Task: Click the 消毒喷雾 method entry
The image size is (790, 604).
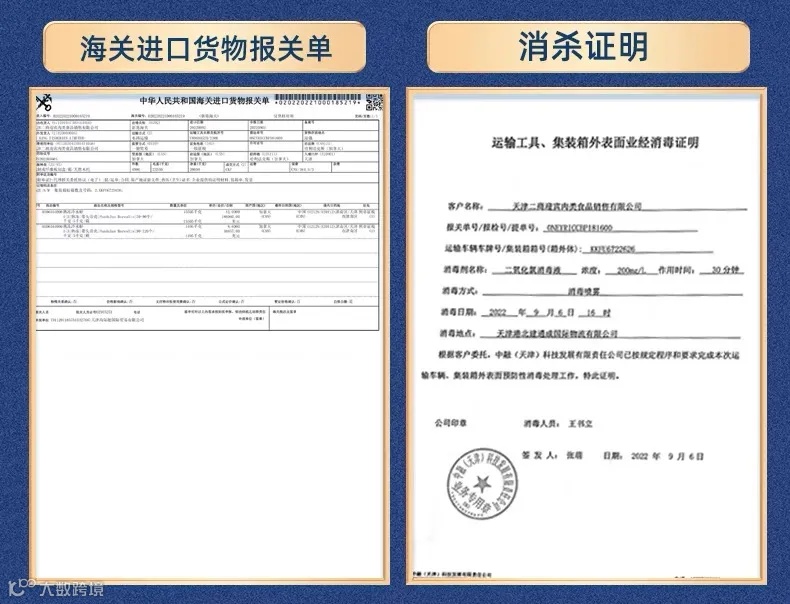Action: (x=583, y=291)
